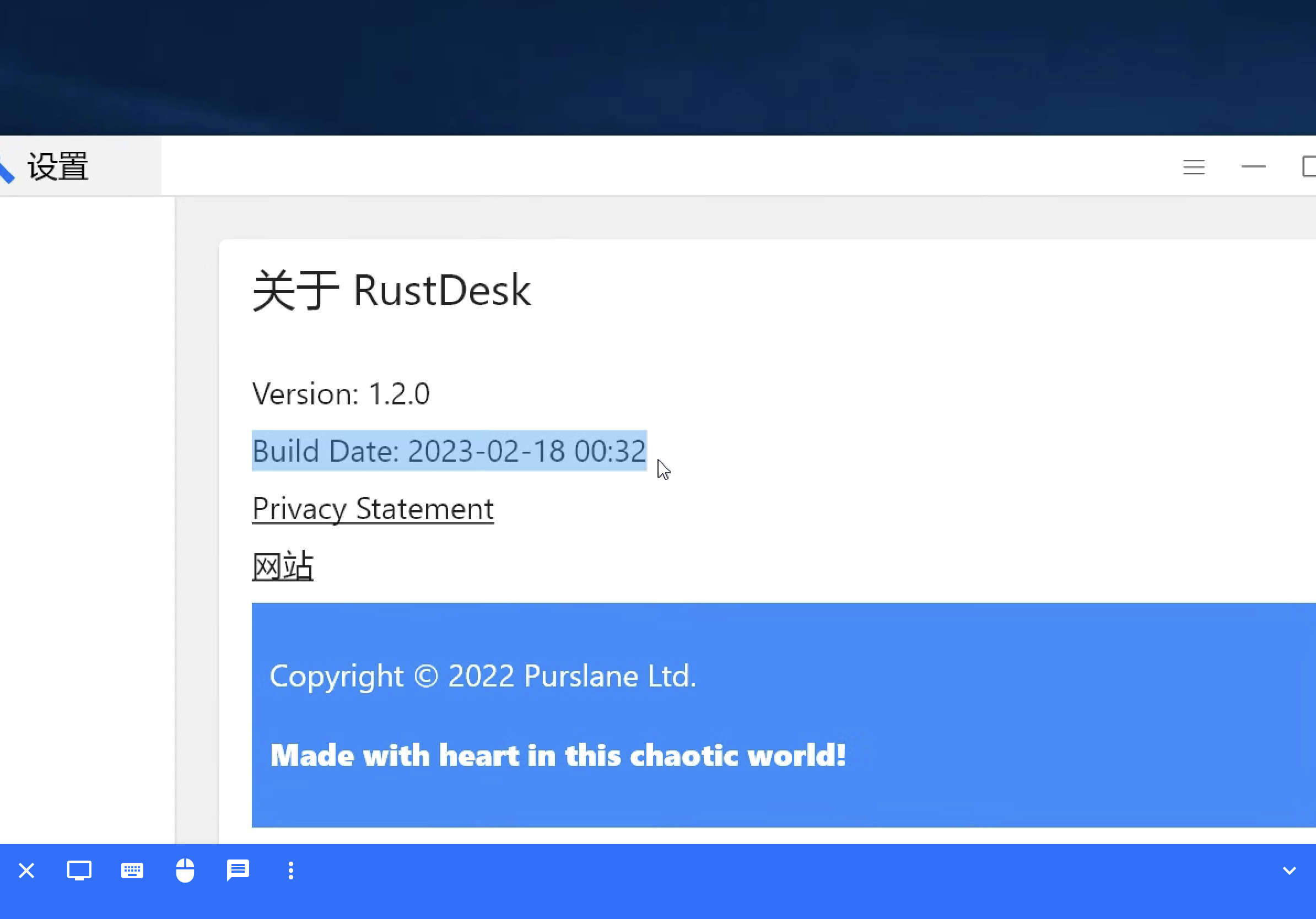This screenshot has width=1316, height=919.
Task: Minimize the settings window
Action: 1254,167
